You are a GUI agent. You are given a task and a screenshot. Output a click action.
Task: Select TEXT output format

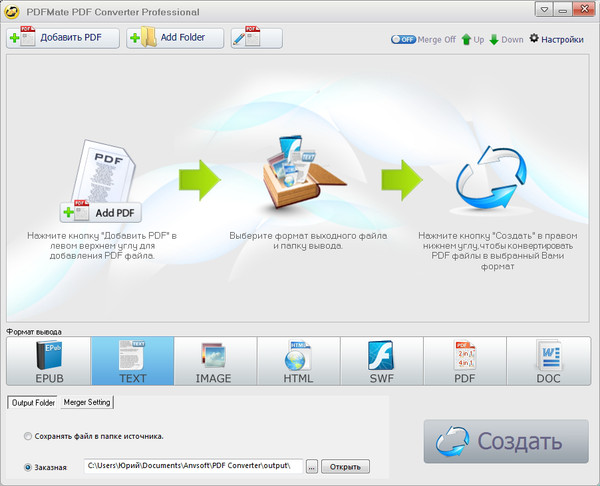(x=132, y=361)
